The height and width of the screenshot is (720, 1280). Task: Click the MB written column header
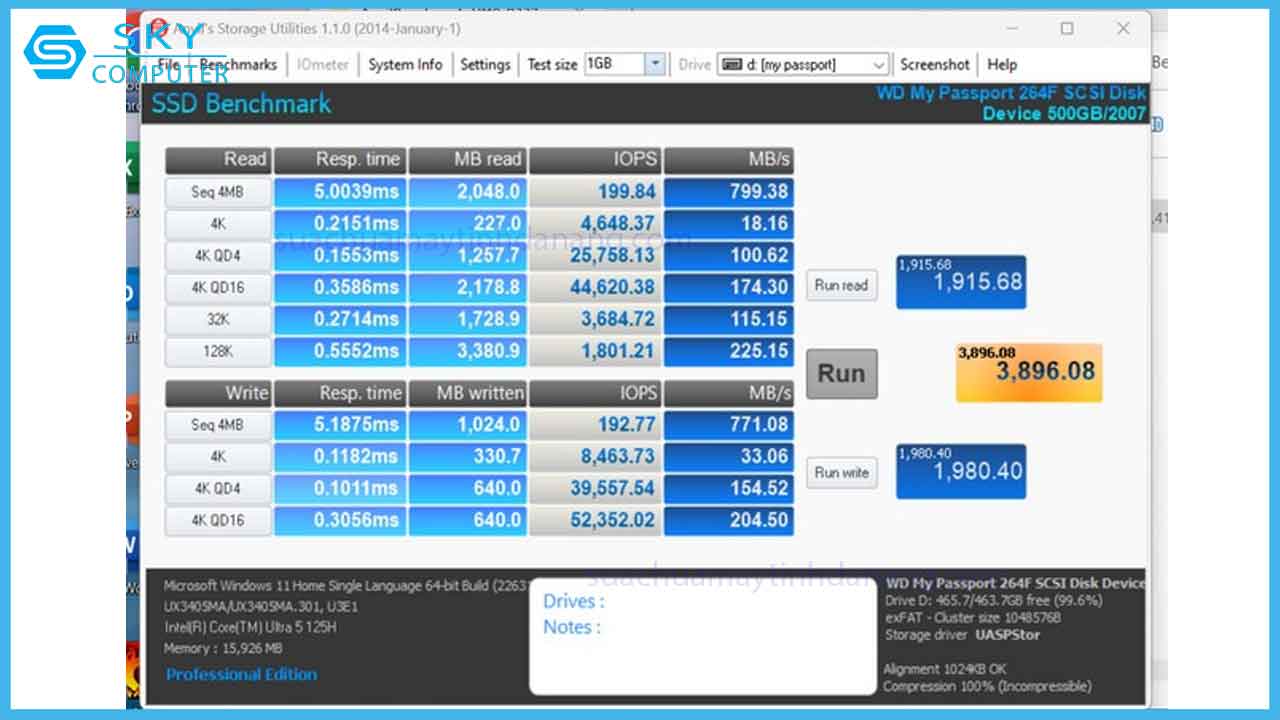pyautogui.click(x=467, y=393)
